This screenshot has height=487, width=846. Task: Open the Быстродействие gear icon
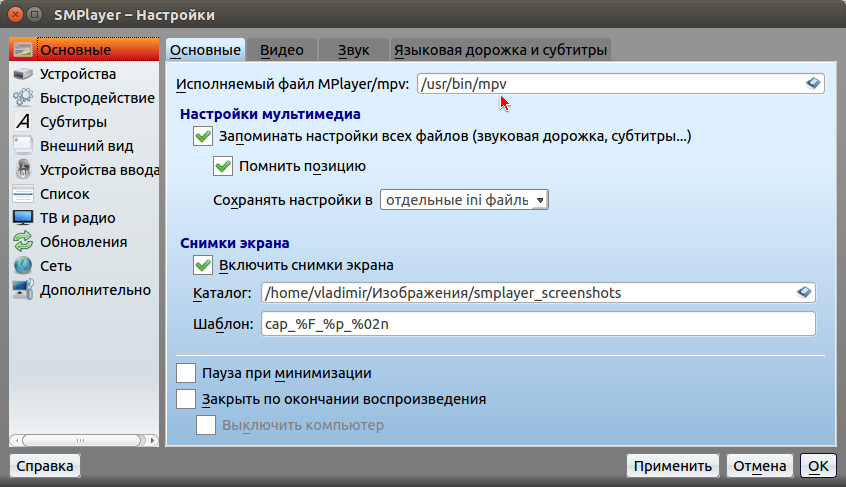[x=23, y=98]
